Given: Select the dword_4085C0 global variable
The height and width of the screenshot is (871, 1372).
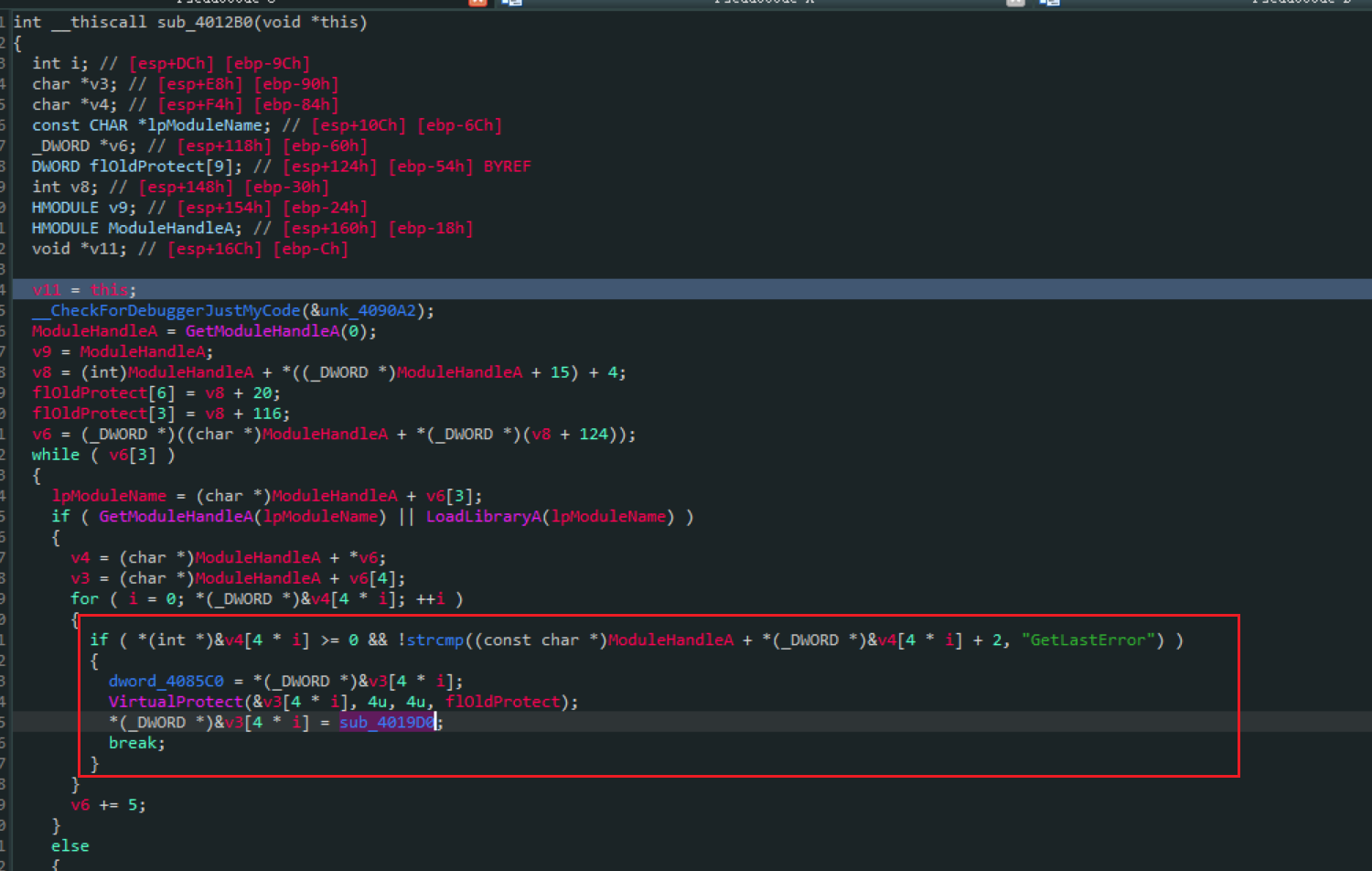Looking at the screenshot, I should (166, 682).
